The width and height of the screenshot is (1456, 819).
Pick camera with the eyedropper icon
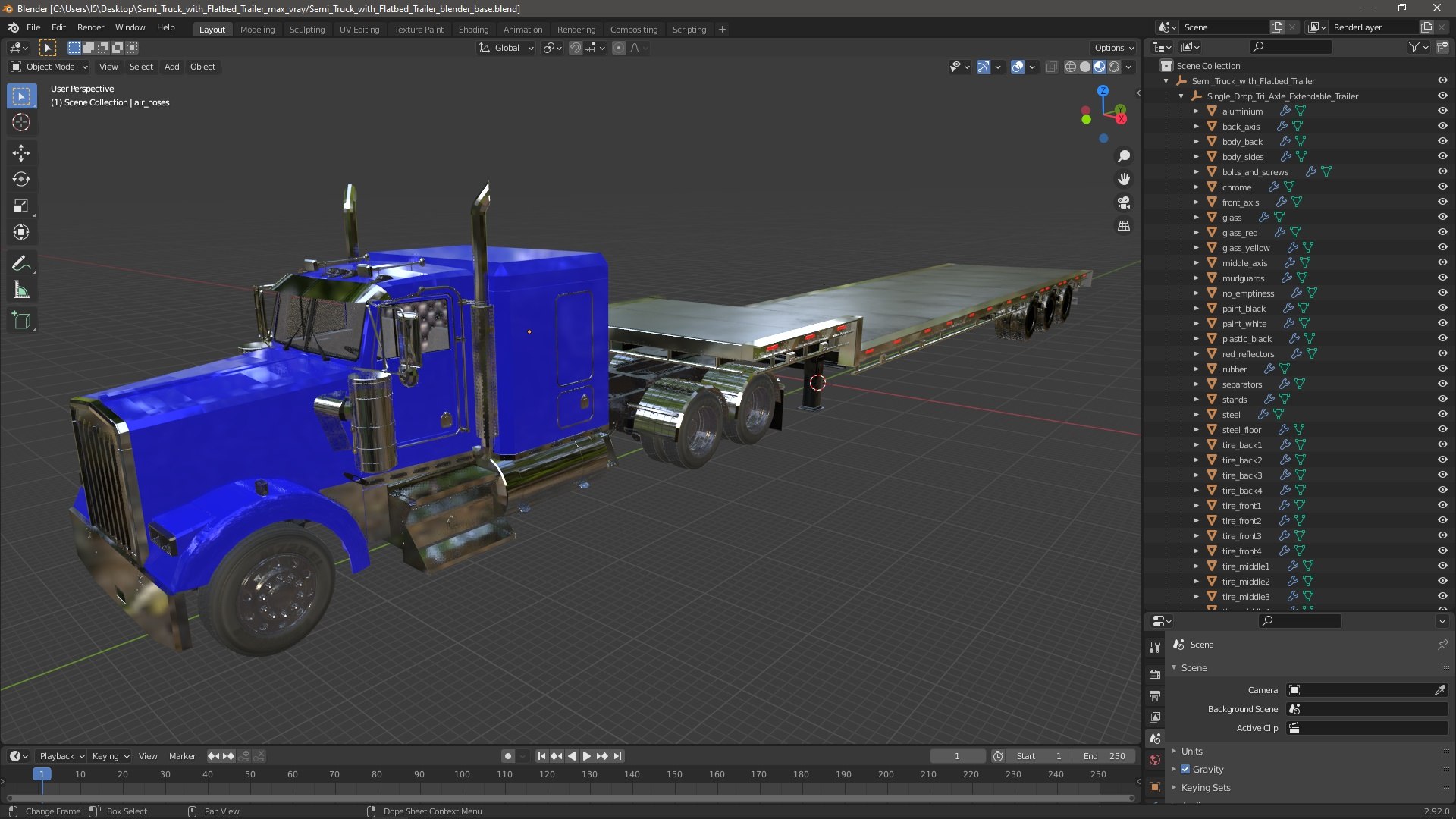coord(1439,690)
